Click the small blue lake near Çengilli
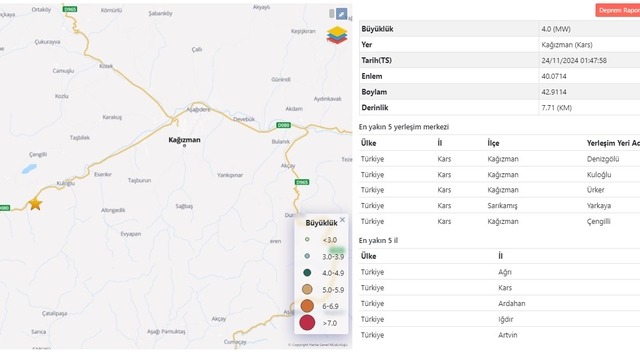Viewport: 640px width, 360px height. click(x=29, y=168)
